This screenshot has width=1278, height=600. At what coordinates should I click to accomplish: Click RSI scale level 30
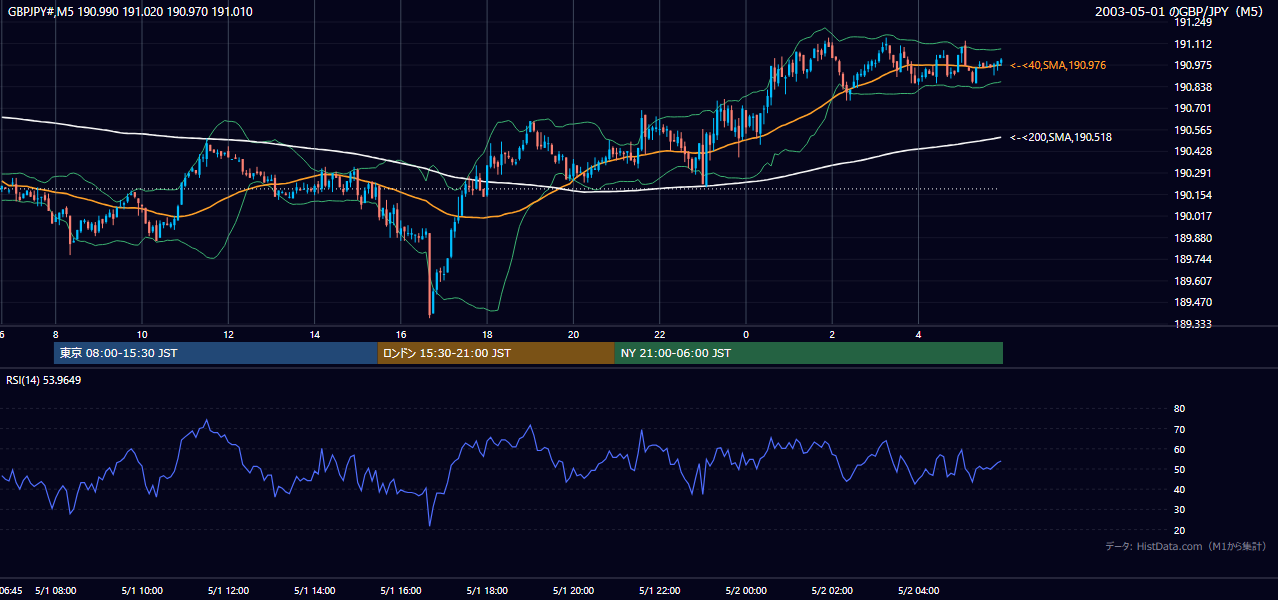point(1180,510)
